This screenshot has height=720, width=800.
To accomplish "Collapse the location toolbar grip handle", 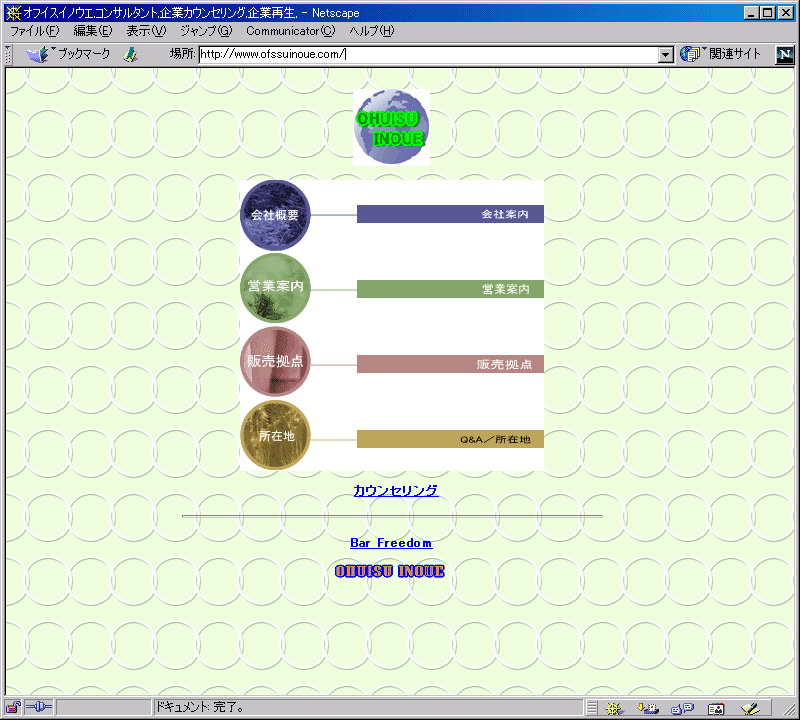I will pos(8,55).
